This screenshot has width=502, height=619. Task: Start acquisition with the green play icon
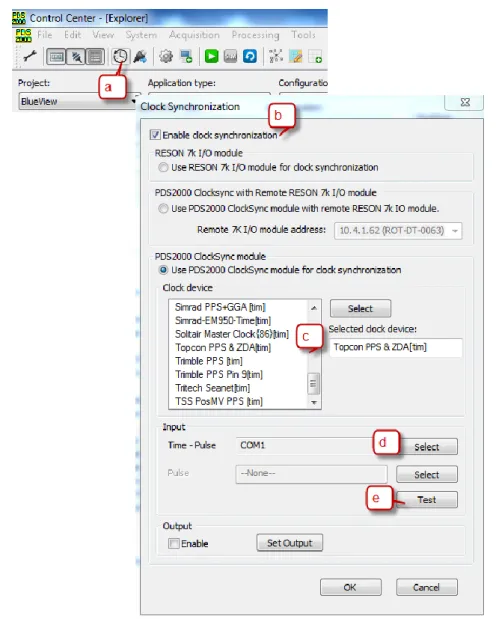212,56
